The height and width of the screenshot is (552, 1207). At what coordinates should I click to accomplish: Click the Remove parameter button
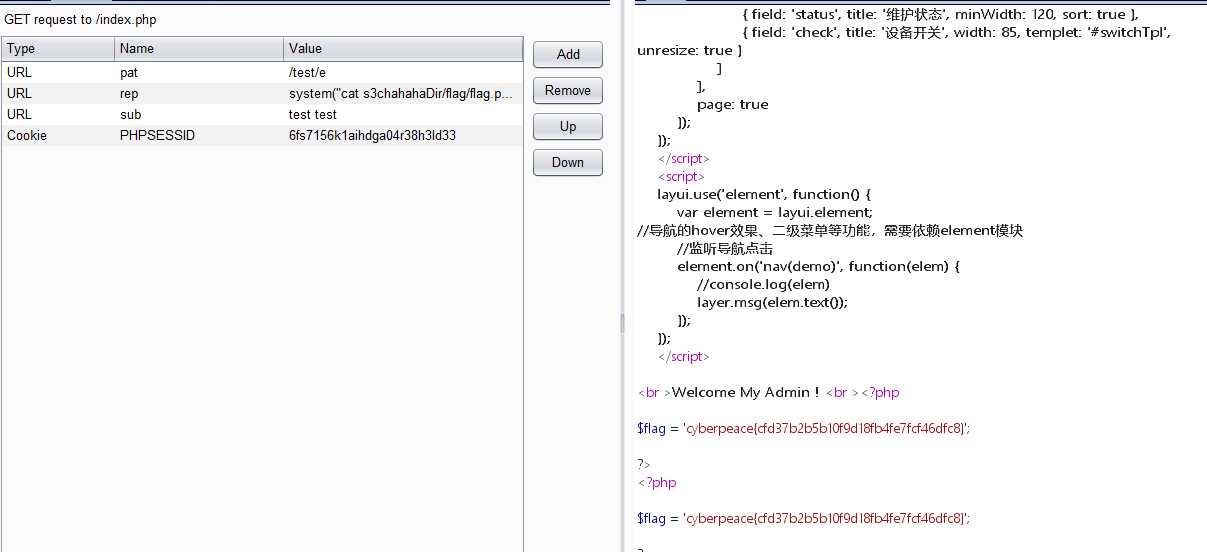pyautogui.click(x=568, y=90)
